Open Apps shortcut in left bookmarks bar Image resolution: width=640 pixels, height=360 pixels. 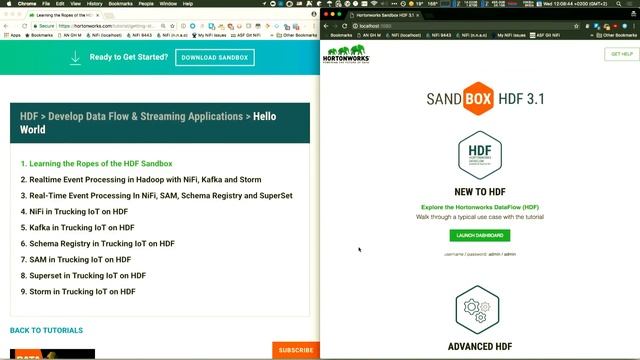(x=12, y=36)
